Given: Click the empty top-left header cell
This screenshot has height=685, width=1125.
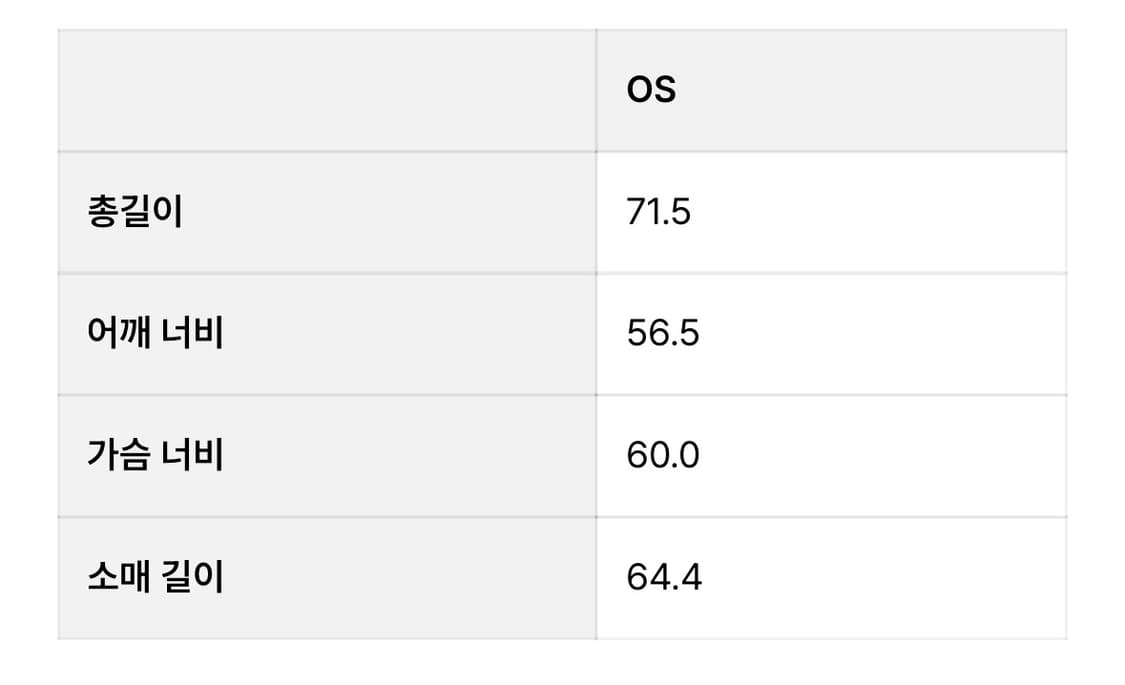Looking at the screenshot, I should pos(326,90).
